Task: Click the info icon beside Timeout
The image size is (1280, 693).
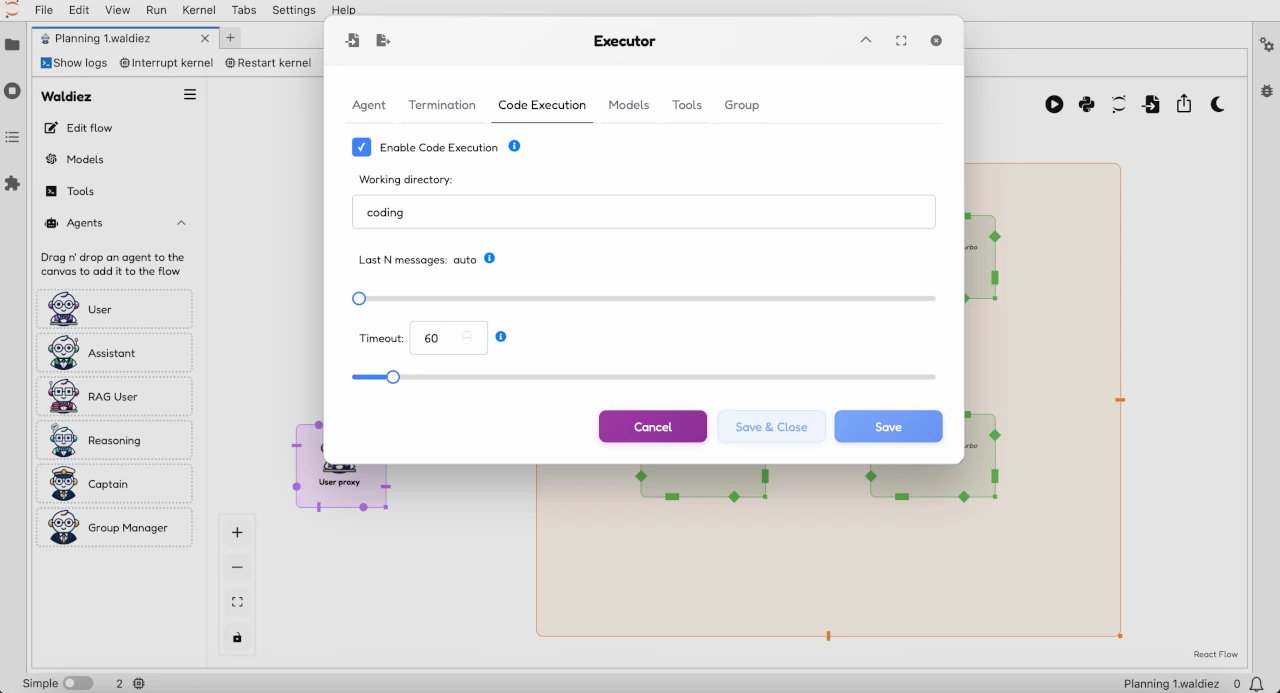Action: tap(501, 337)
